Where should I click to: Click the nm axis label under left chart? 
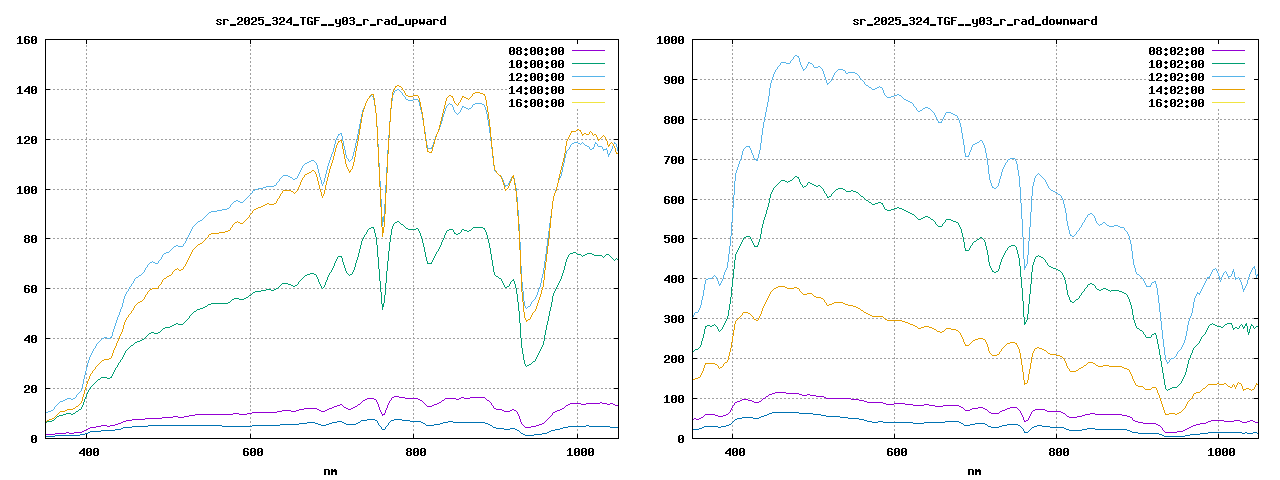[x=330, y=470]
